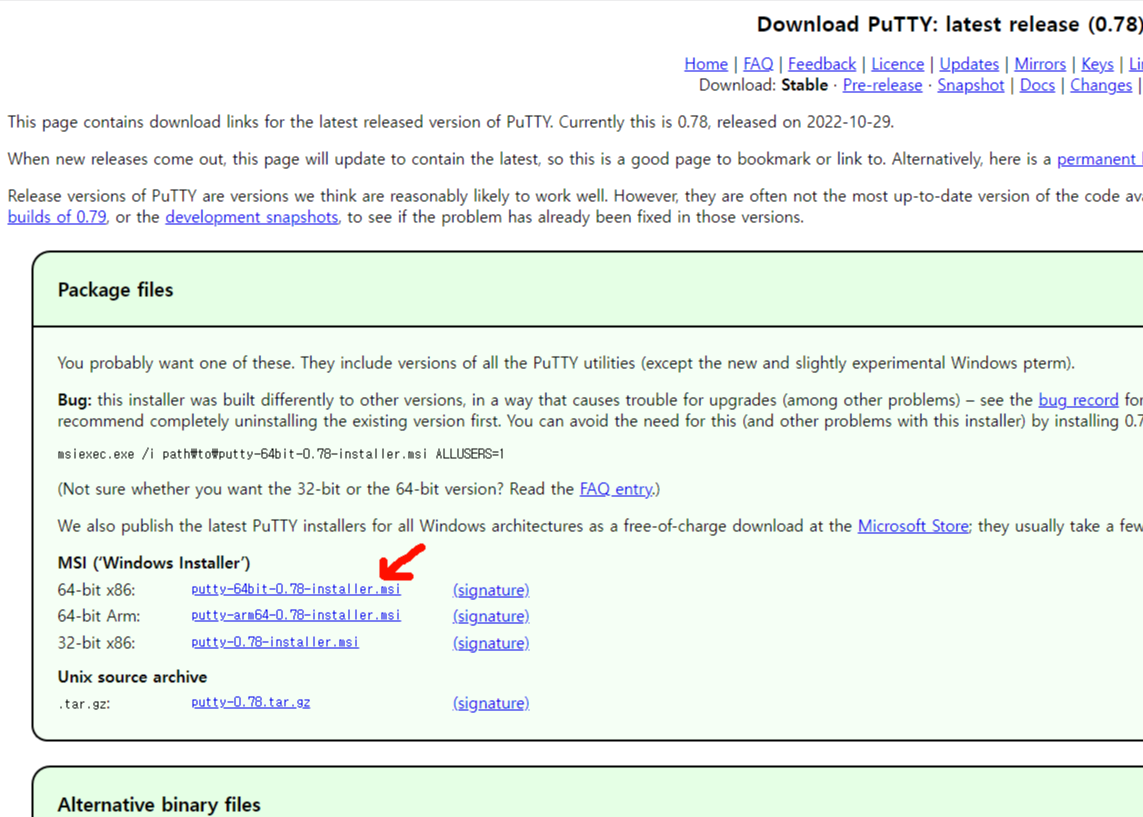Click the bold 'Stable' download label
1143x817 pixels.
804,85
